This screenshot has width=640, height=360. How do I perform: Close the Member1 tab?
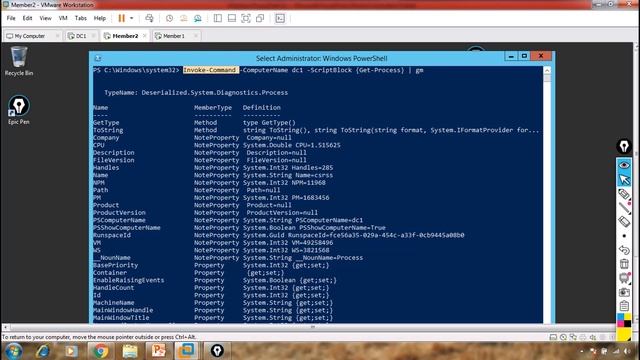click(196, 36)
